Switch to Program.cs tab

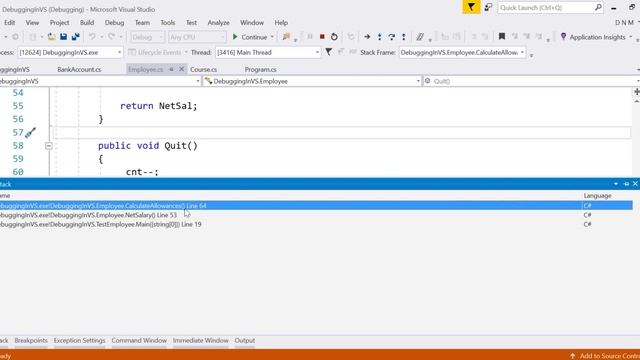click(x=260, y=69)
